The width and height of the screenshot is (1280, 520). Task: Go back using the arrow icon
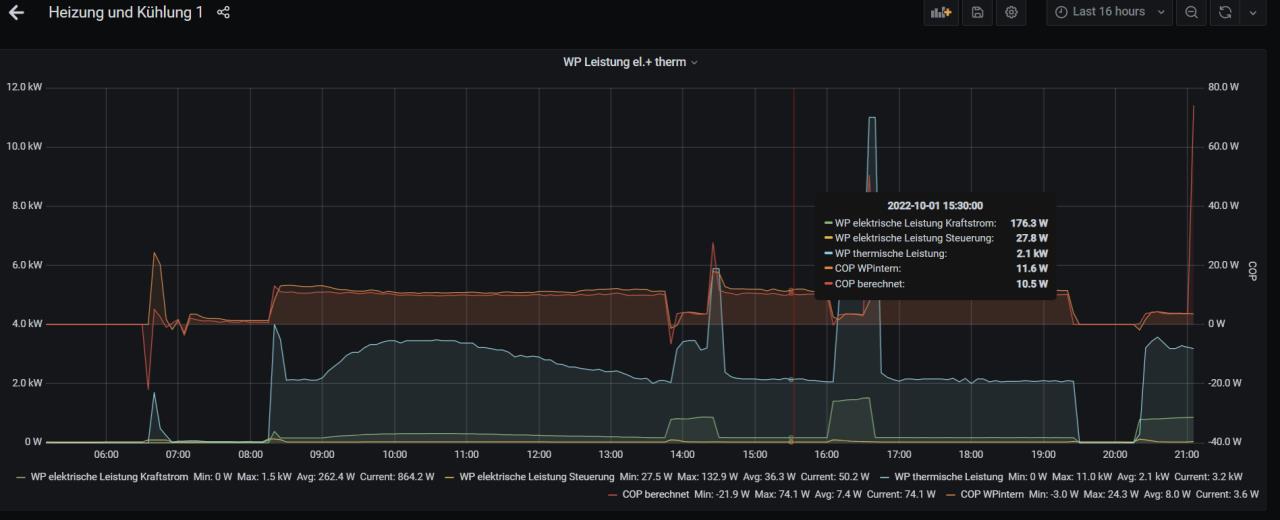click(x=16, y=12)
